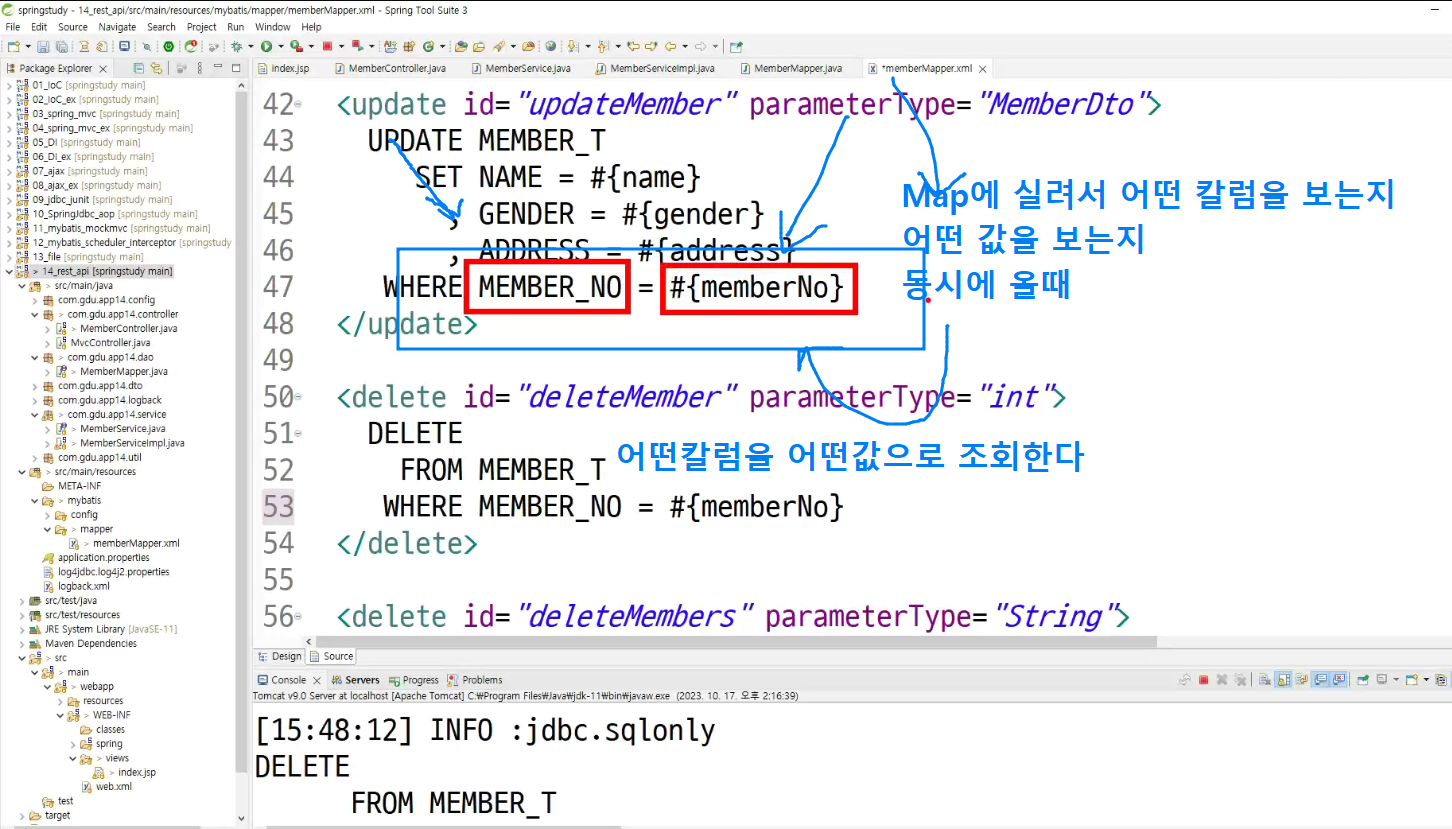
Task: Click the Package Explorer vertical scrollbar
Action: coord(240,430)
